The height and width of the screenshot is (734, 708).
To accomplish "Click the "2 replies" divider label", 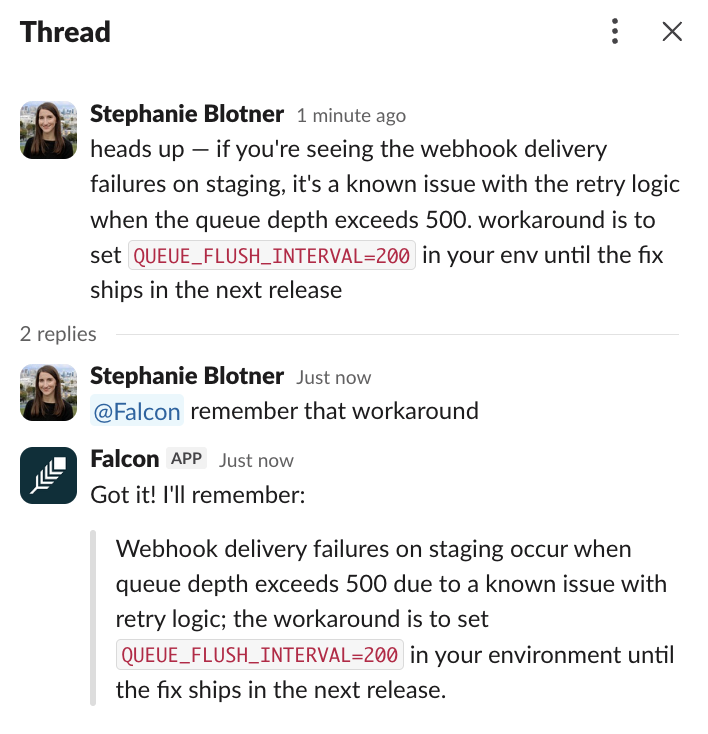I will pyautogui.click(x=58, y=334).
